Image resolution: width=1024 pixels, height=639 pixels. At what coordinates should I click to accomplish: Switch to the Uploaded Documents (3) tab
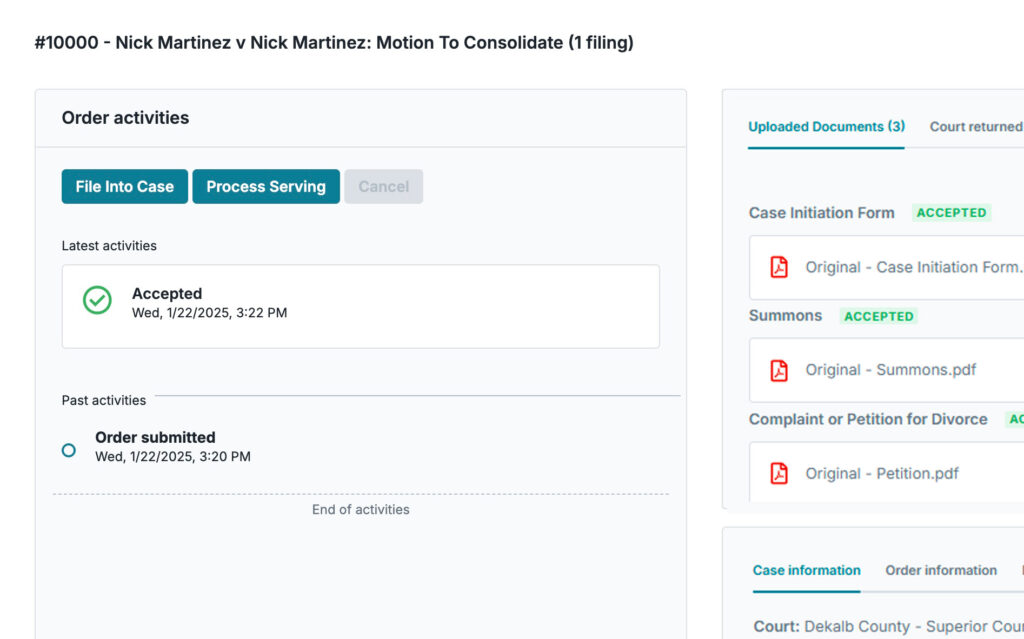826,127
